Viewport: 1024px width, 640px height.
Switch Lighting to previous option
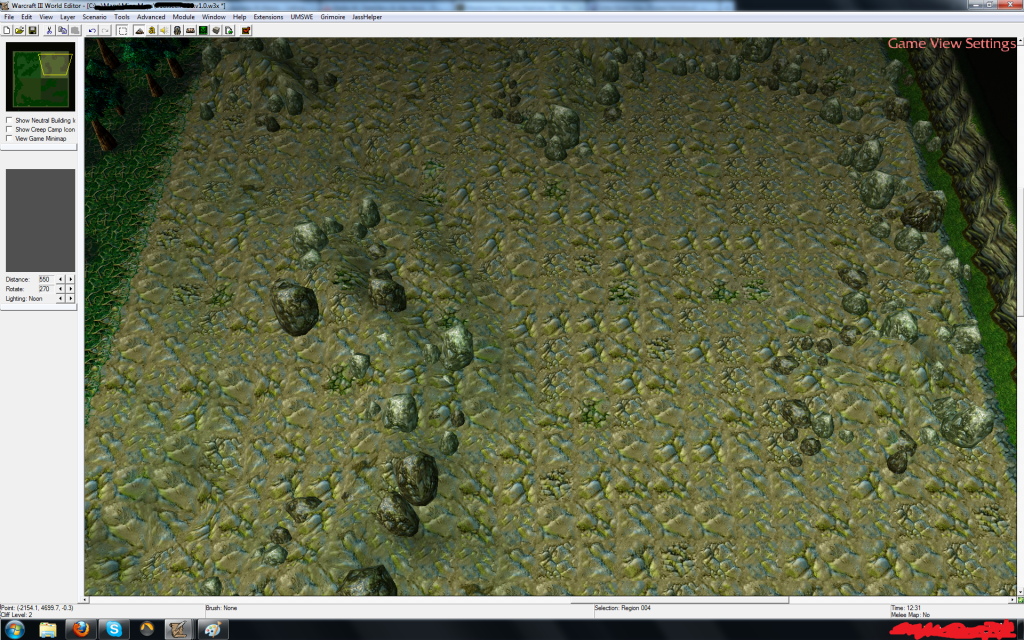pos(61,298)
